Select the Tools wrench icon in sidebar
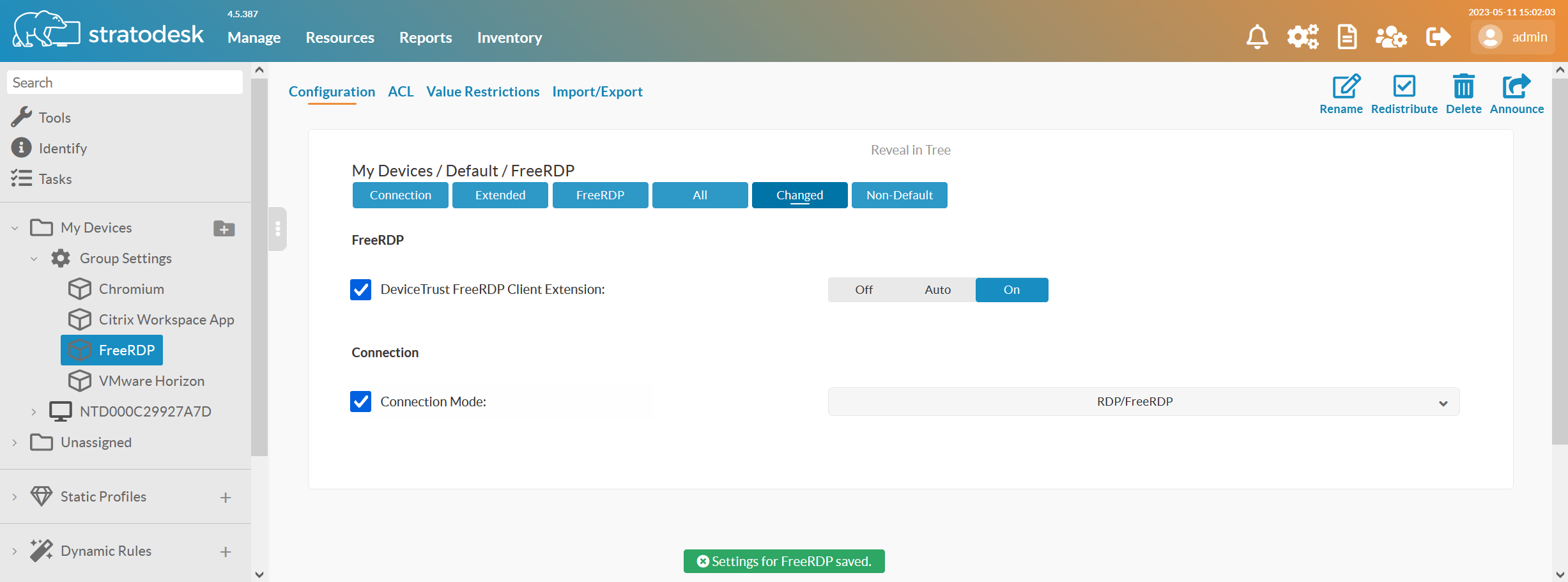The height and width of the screenshot is (582, 1568). pos(21,117)
